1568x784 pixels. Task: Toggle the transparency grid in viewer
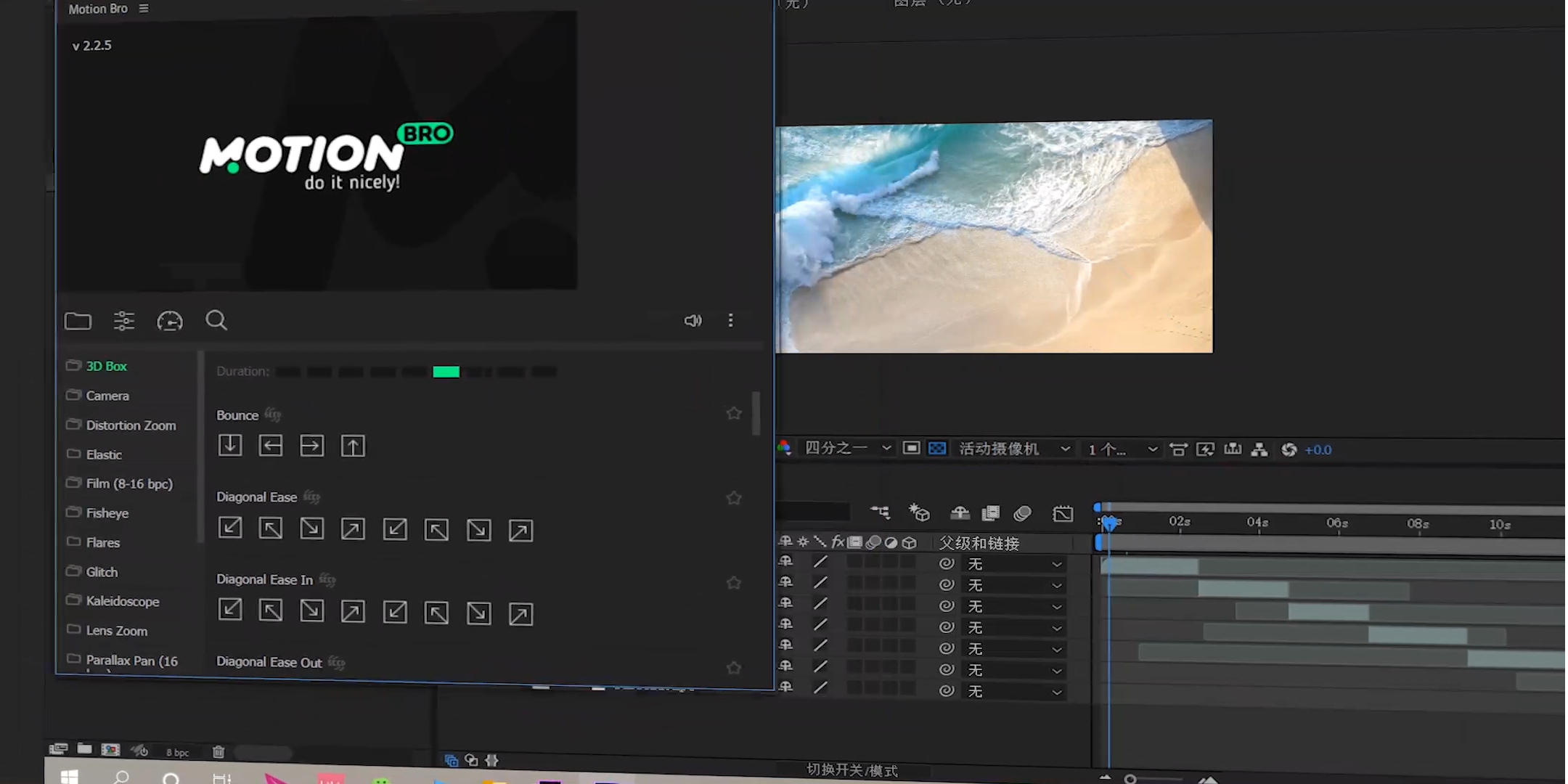tap(937, 448)
